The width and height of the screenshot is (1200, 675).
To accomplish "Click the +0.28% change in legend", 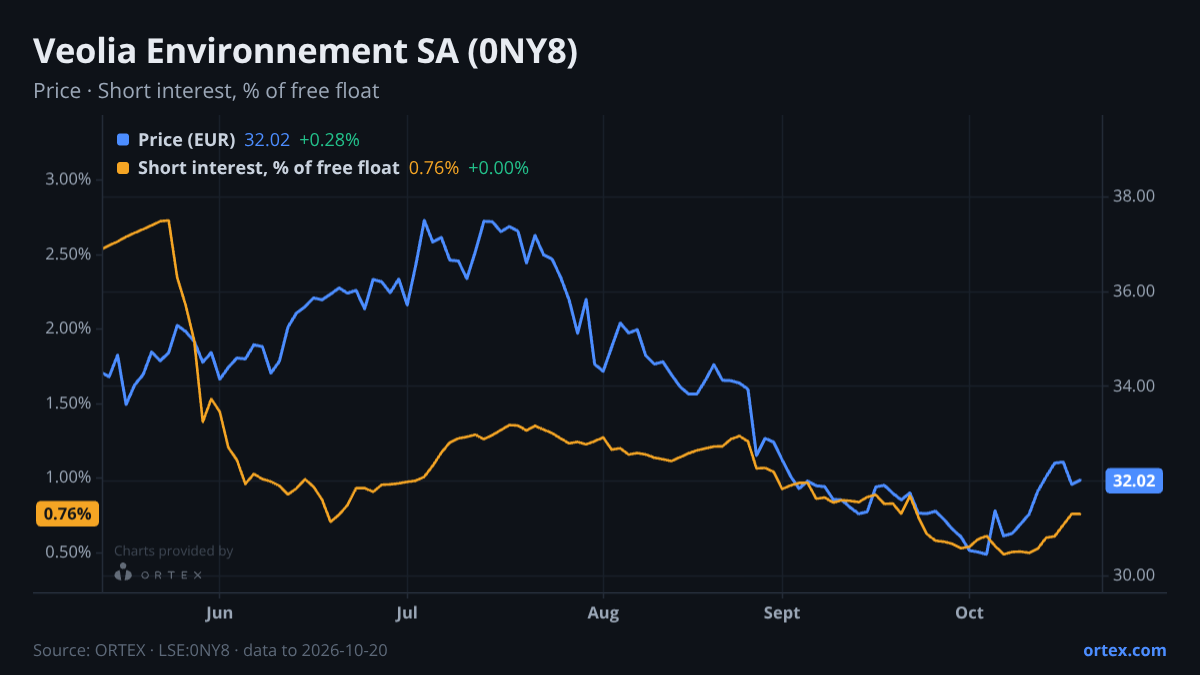I will [x=329, y=140].
